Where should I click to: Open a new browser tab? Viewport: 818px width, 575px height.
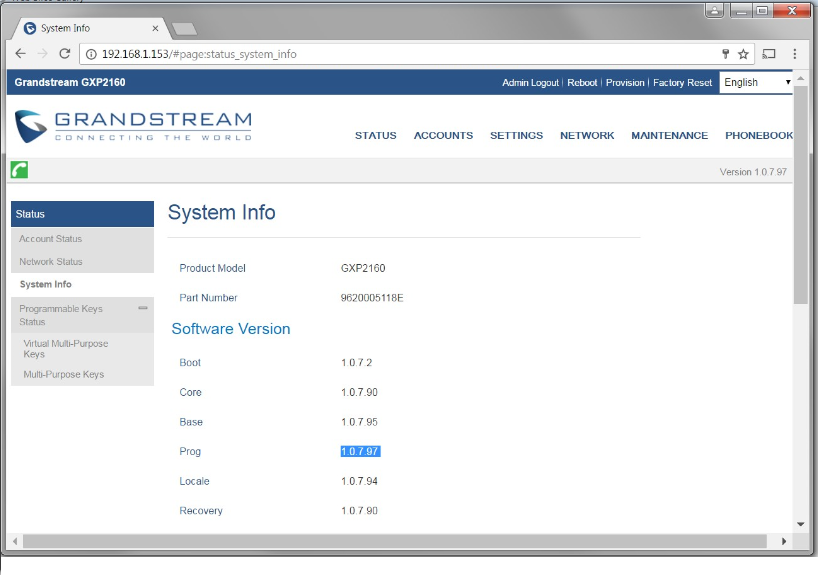(x=184, y=29)
